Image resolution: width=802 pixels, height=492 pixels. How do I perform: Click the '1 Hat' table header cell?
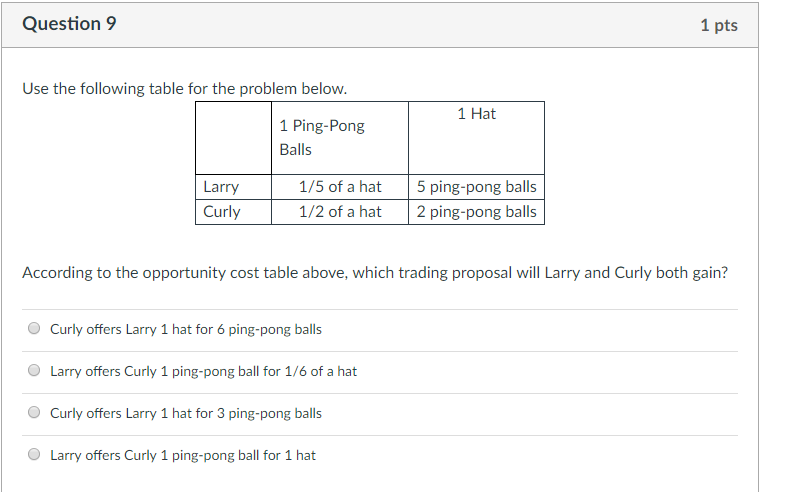click(x=476, y=138)
